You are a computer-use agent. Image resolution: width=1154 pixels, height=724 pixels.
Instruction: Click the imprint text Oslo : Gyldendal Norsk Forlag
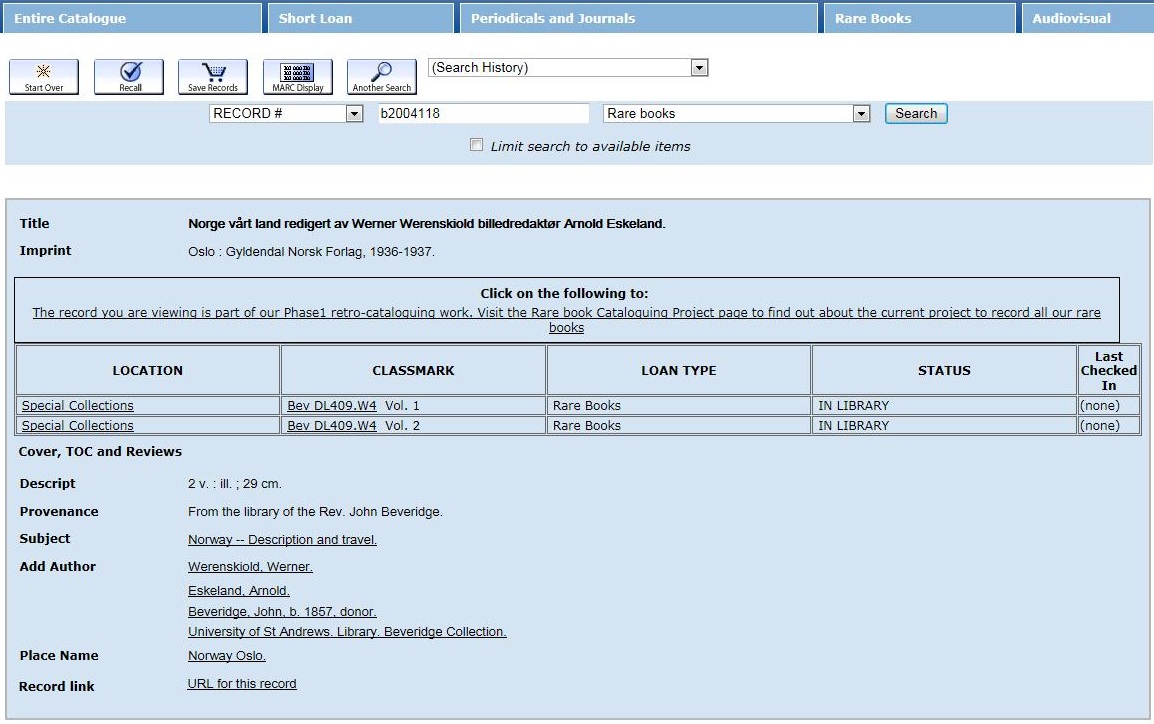311,252
